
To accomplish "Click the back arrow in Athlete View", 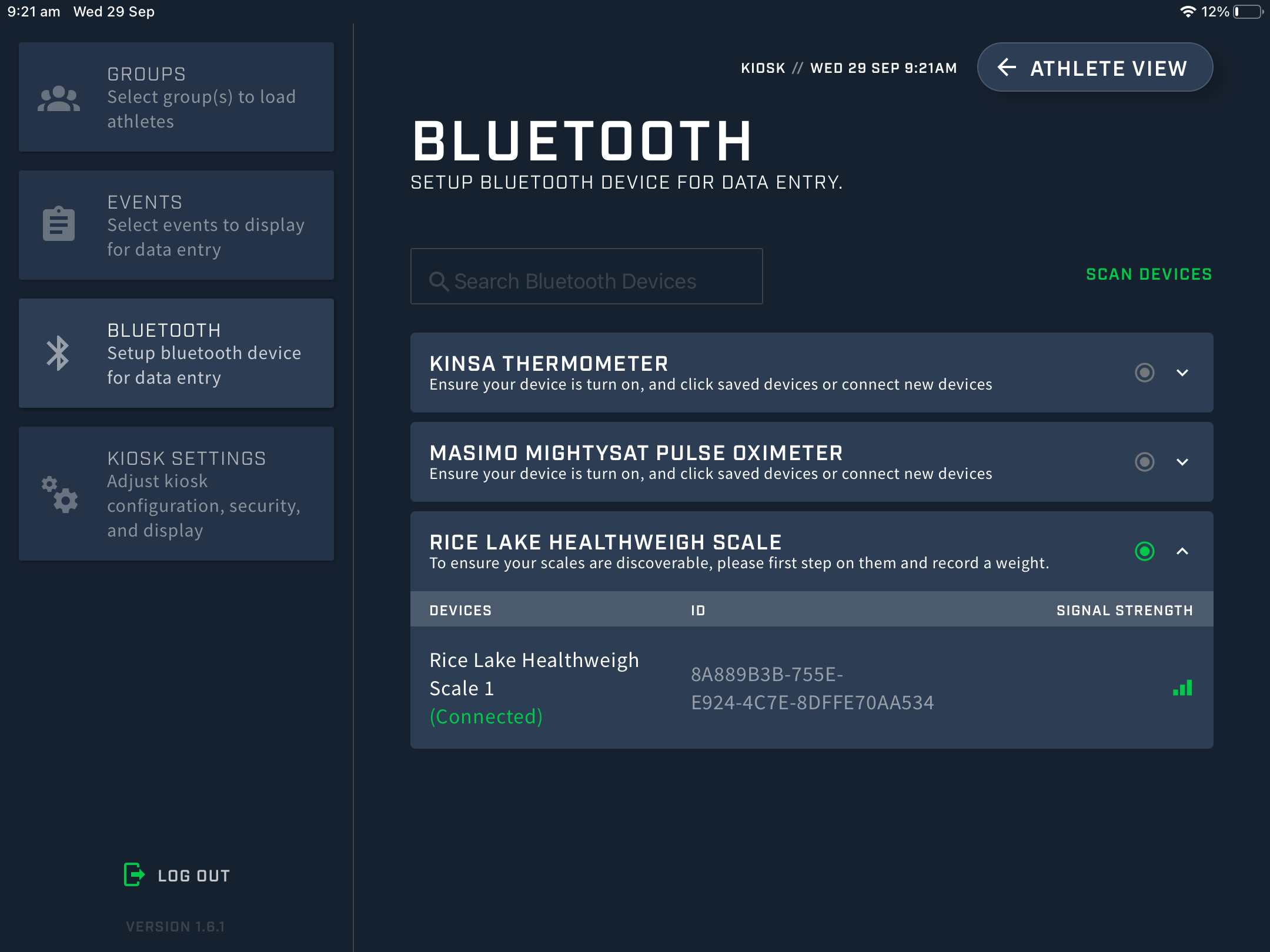I will [x=1007, y=68].
